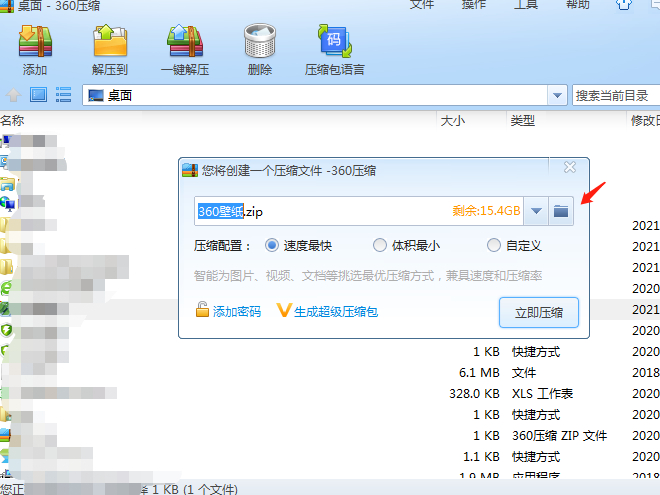Switch to list view mode
Viewport: 660px width, 495px height.
tap(64, 95)
